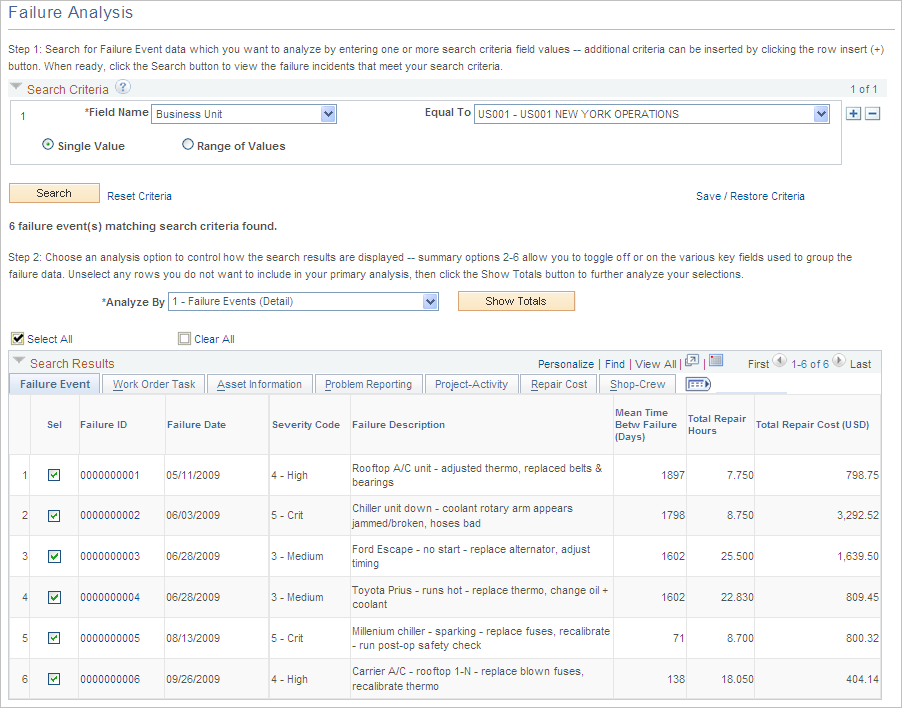Open Save / Restore Criteria link
Viewport: 902px width, 708px height.
point(750,196)
